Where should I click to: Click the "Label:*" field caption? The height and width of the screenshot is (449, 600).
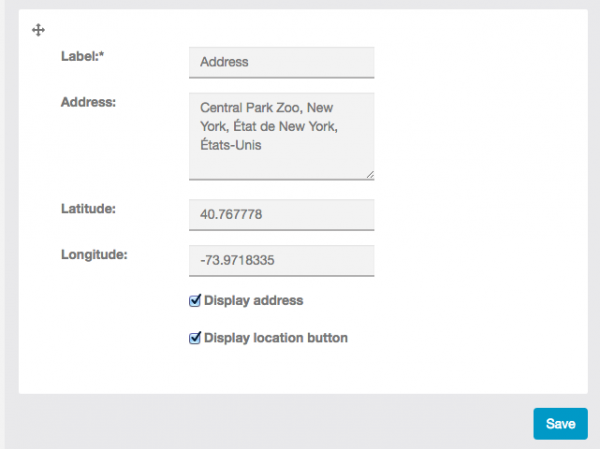81,56
